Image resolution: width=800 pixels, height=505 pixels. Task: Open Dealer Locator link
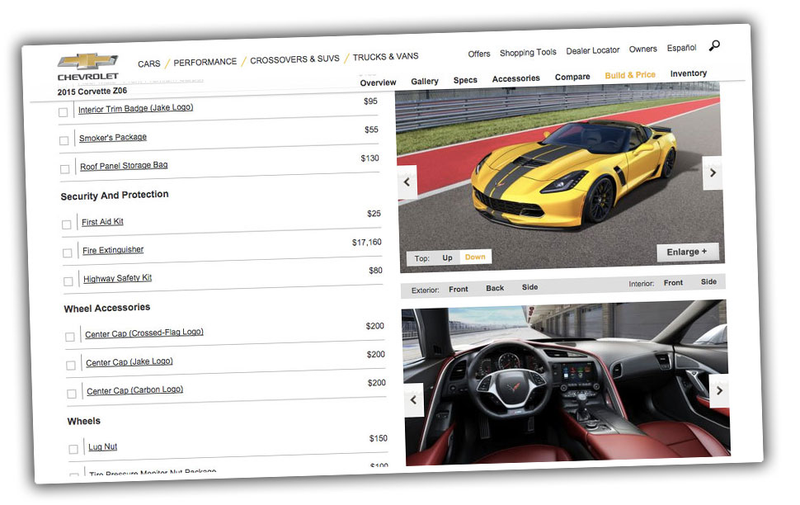pyautogui.click(x=593, y=50)
